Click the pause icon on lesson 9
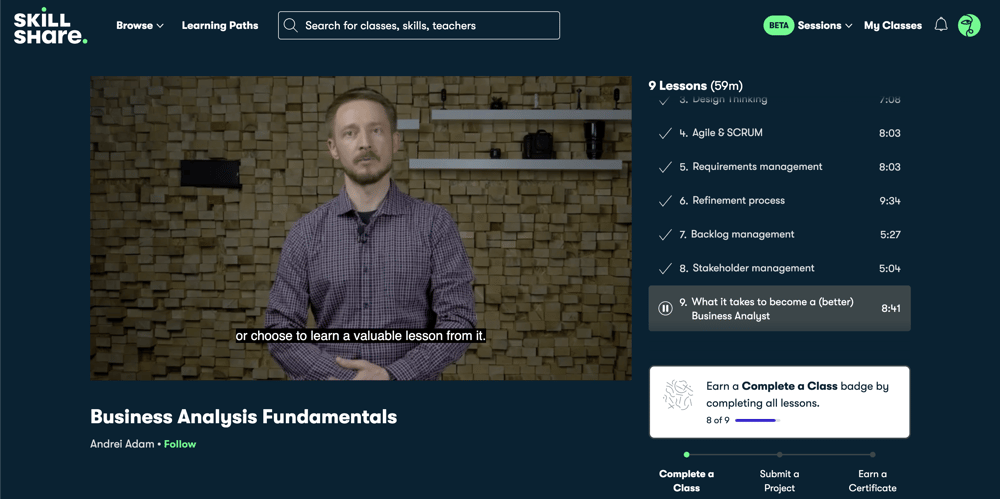1000x499 pixels. coord(665,308)
